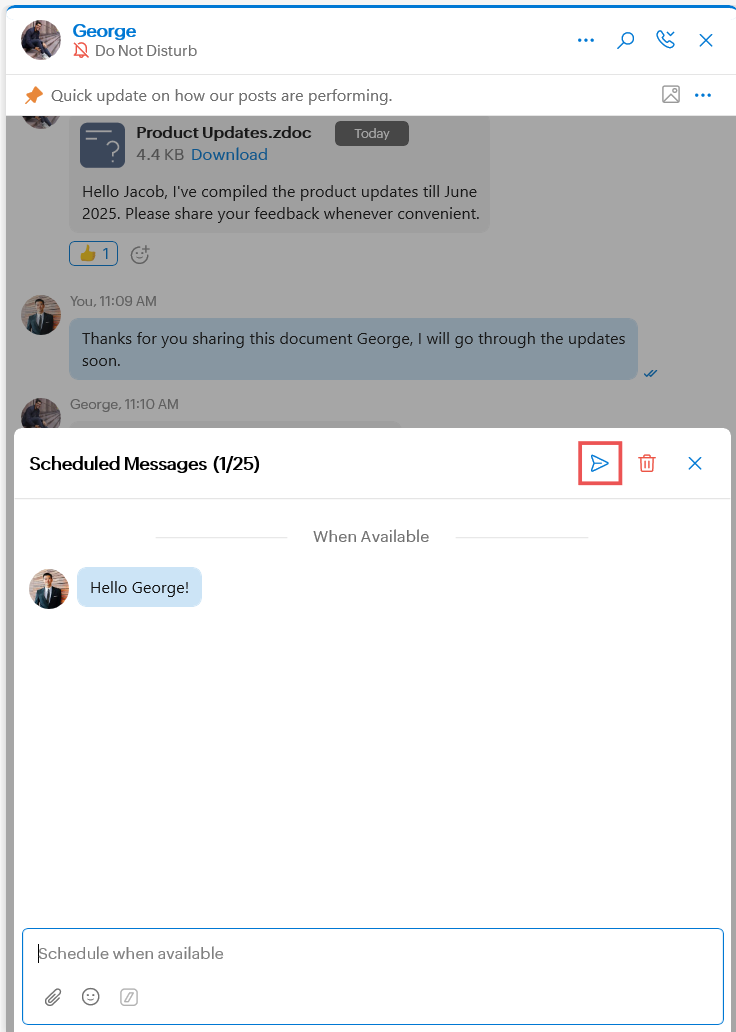Send the scheduled message now
This screenshot has width=736, height=1032.
[600, 463]
